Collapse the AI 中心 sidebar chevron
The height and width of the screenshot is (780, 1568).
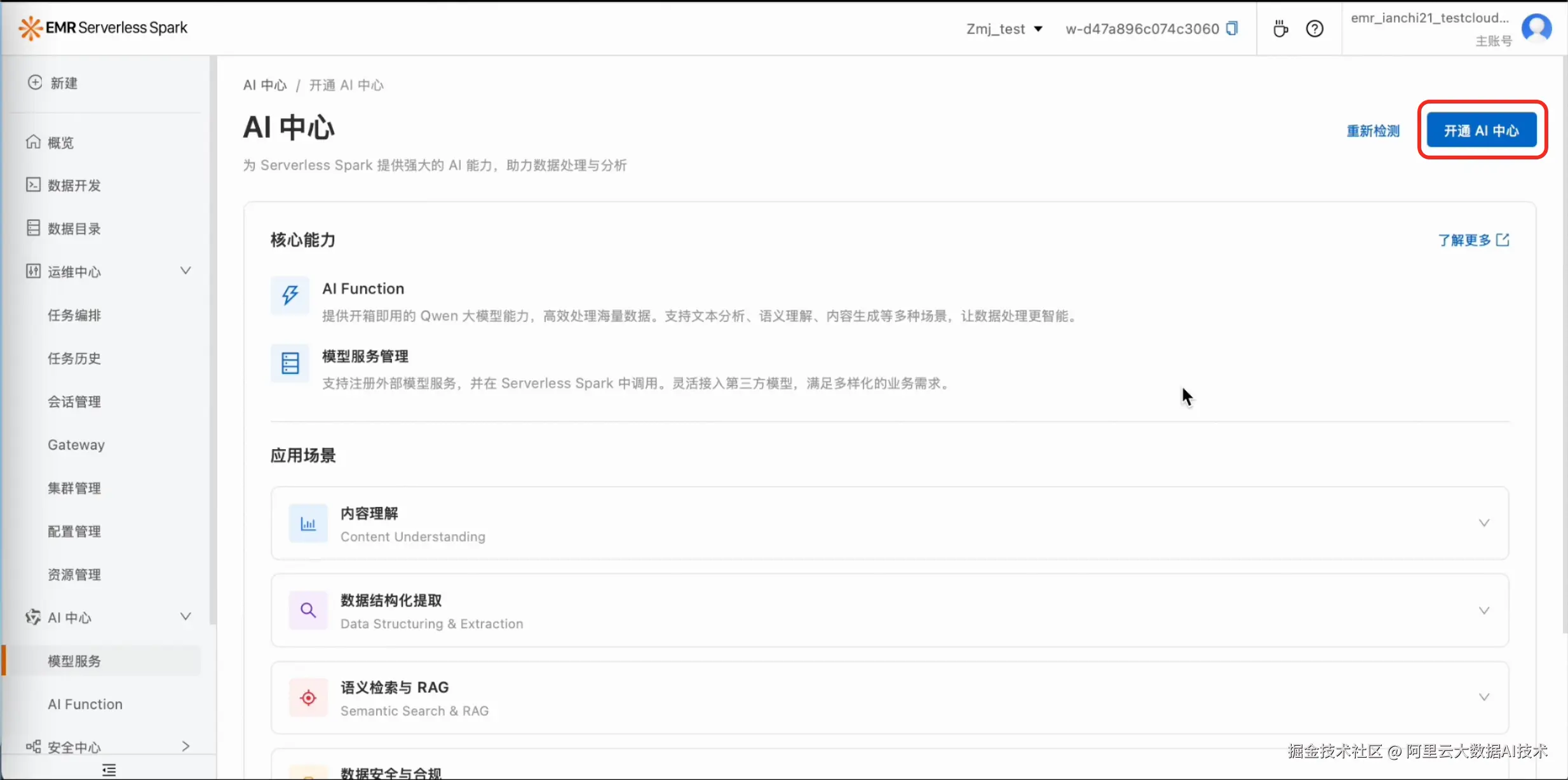tap(186, 616)
